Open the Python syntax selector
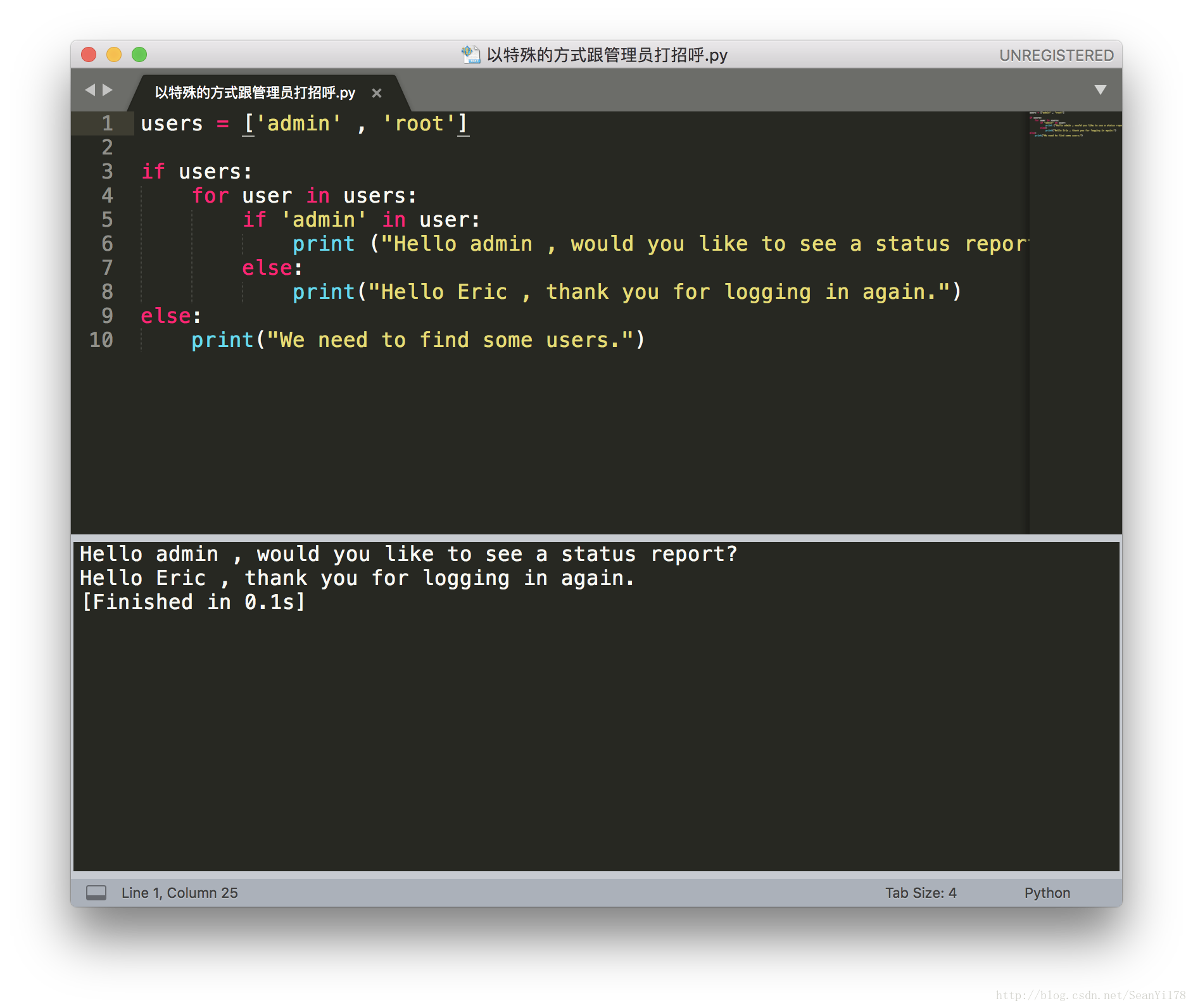 point(1047,893)
